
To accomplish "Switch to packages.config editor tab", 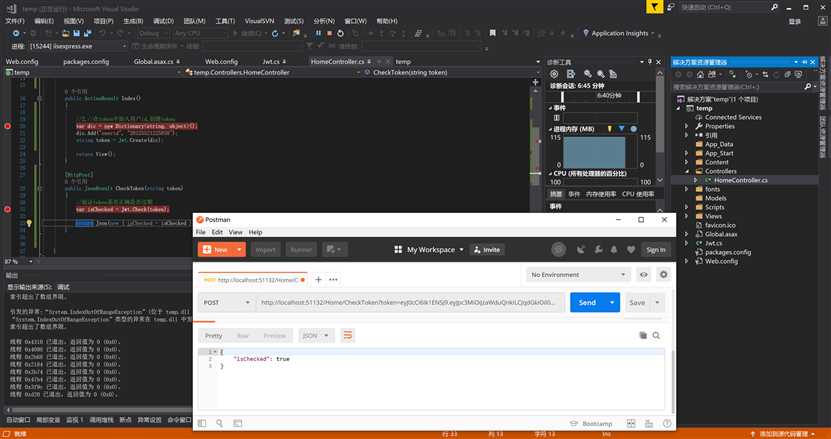I will tap(86, 62).
